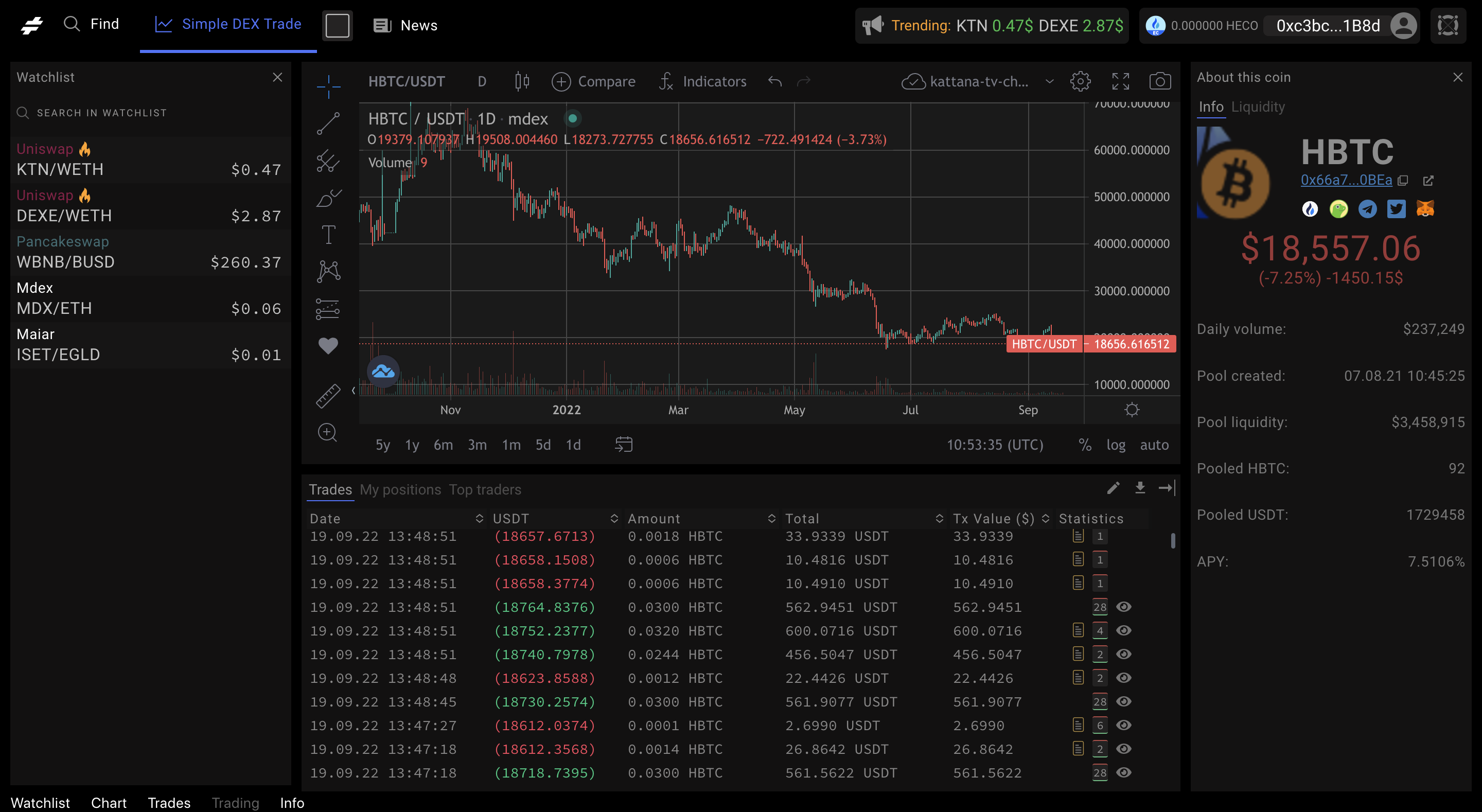Select the trend line drawing tool
The height and width of the screenshot is (812, 1482).
pyautogui.click(x=328, y=123)
